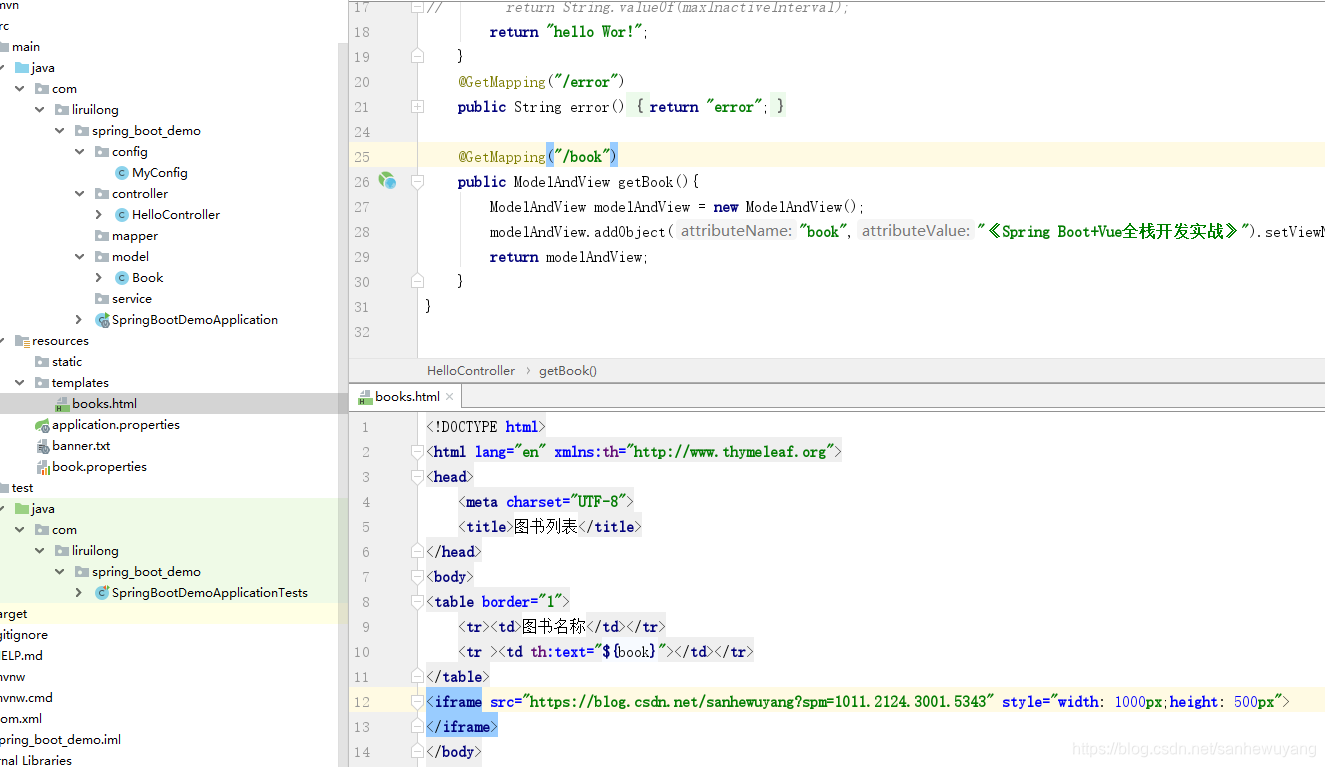This screenshot has height=767, width=1325.
Task: Fold the getBook method at line 26
Action: click(417, 182)
